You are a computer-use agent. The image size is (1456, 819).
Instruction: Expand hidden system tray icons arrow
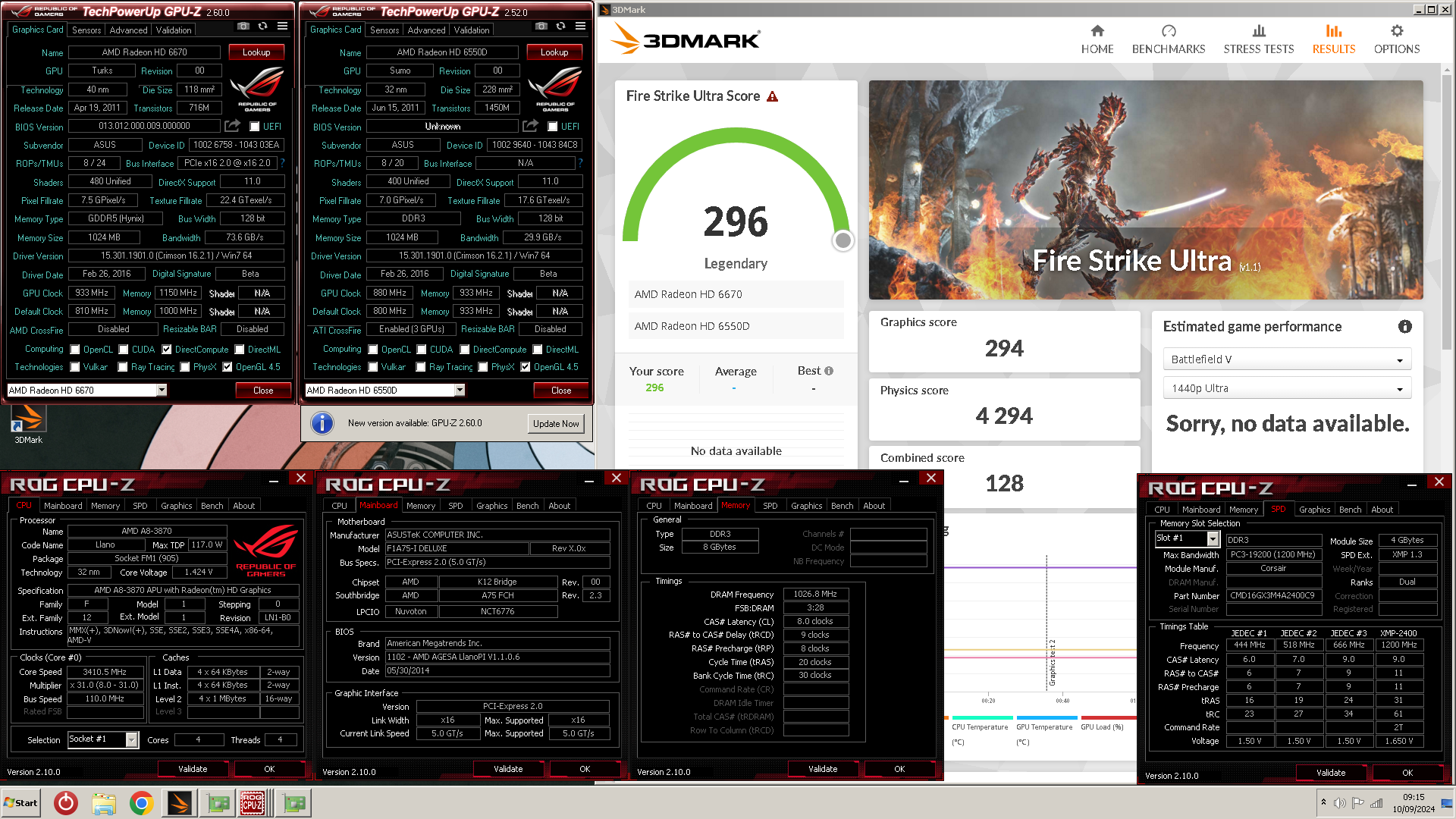coord(1323,802)
